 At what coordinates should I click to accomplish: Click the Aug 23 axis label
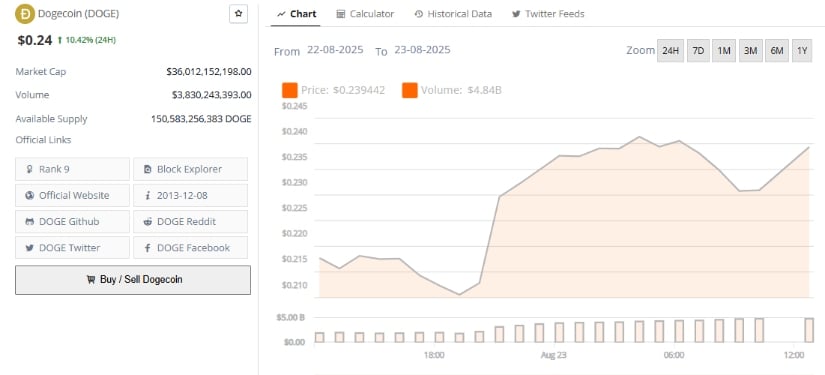tap(554, 356)
